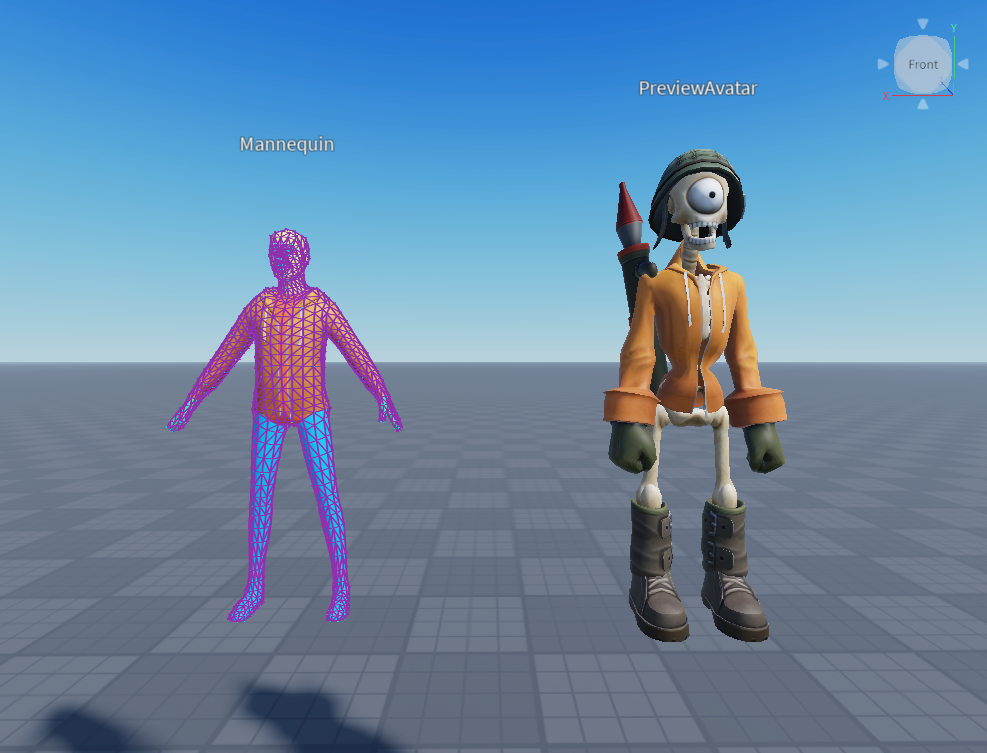The width and height of the screenshot is (987, 753).
Task: Click the red X axis label
Action: tap(886, 96)
